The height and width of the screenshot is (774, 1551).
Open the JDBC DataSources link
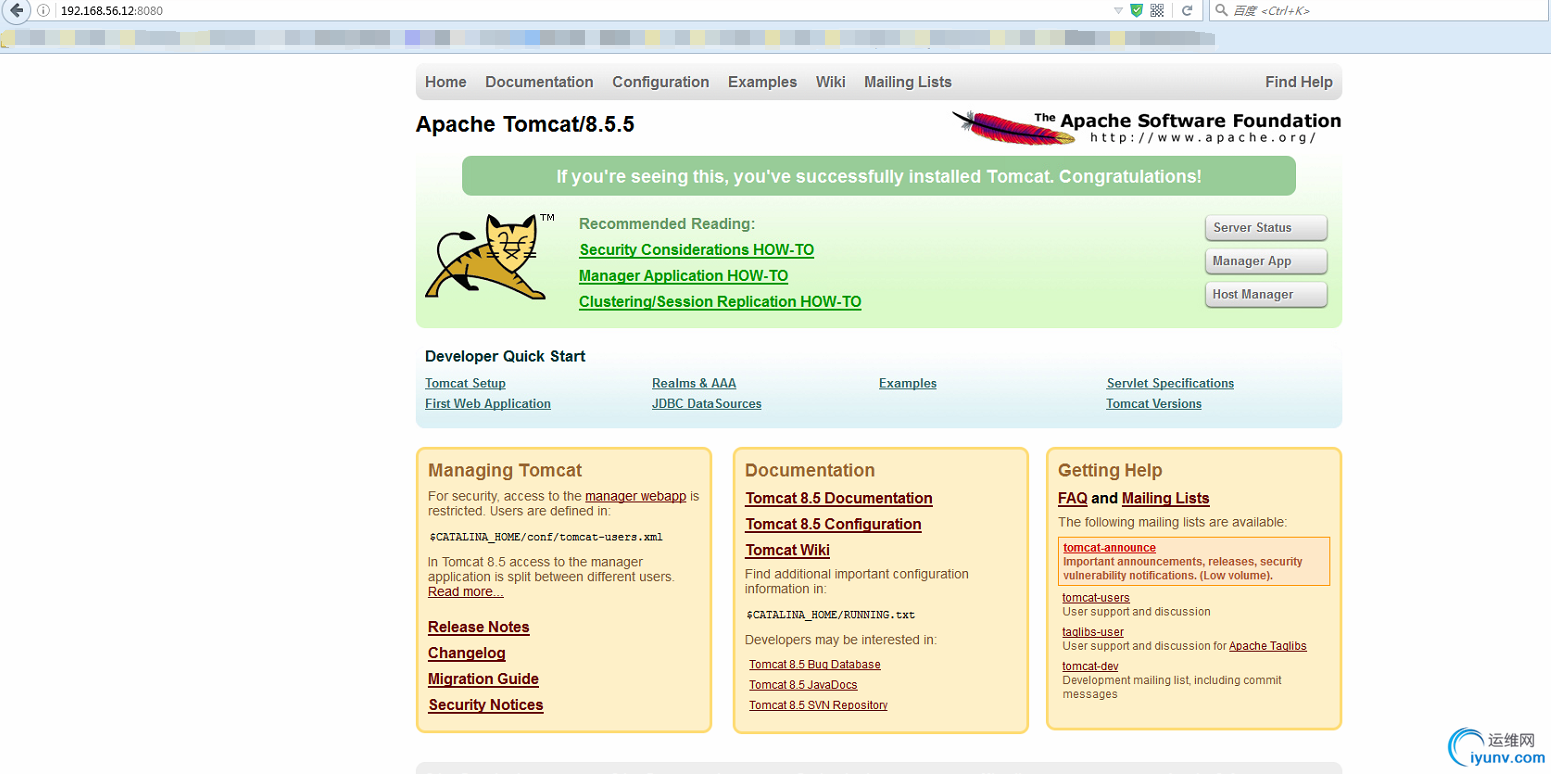click(707, 404)
